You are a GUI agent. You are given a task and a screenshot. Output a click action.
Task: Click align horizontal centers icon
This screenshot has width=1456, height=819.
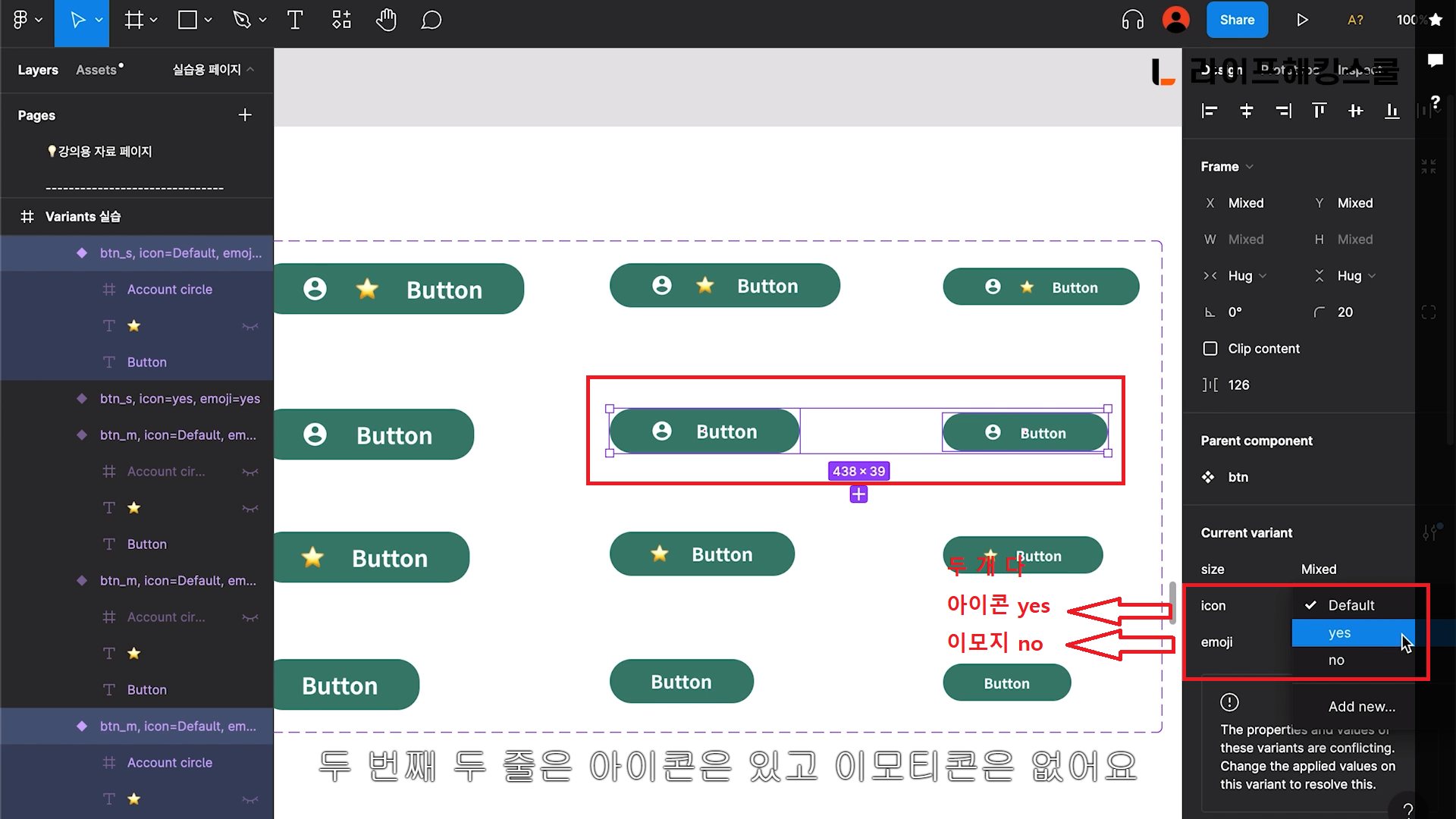tap(1246, 111)
